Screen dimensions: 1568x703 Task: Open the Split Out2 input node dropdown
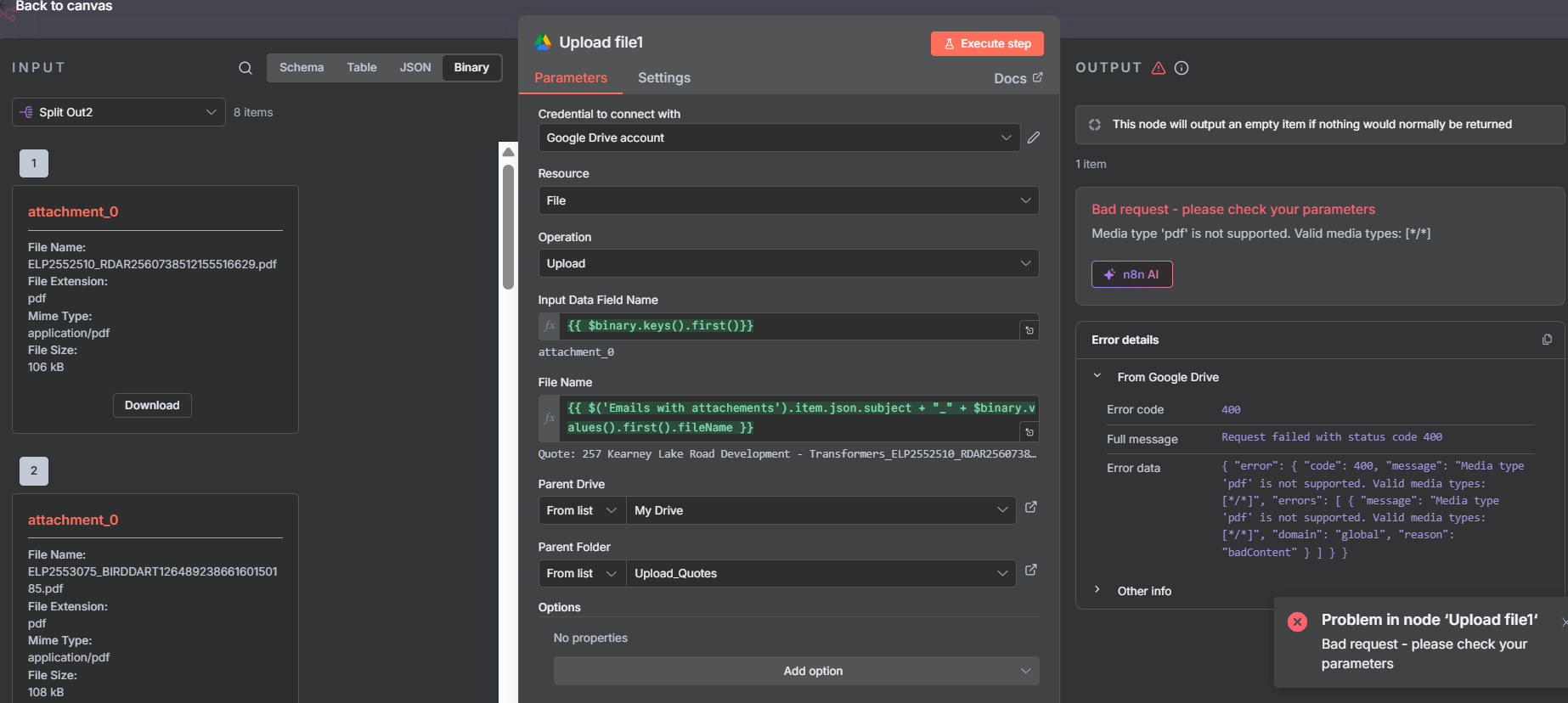119,112
